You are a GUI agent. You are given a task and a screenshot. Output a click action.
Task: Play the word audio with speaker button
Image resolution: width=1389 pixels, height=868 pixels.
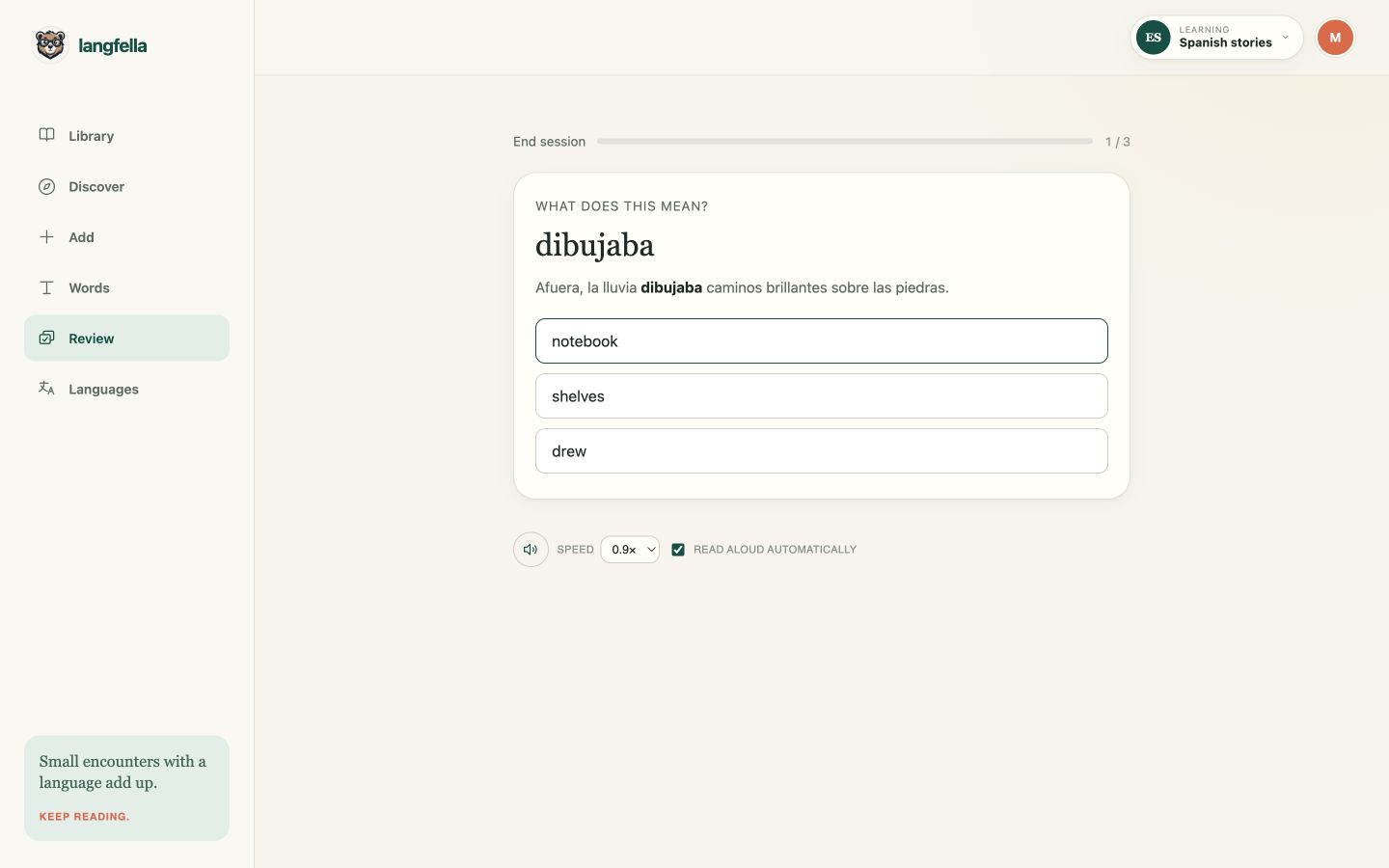pyautogui.click(x=531, y=550)
